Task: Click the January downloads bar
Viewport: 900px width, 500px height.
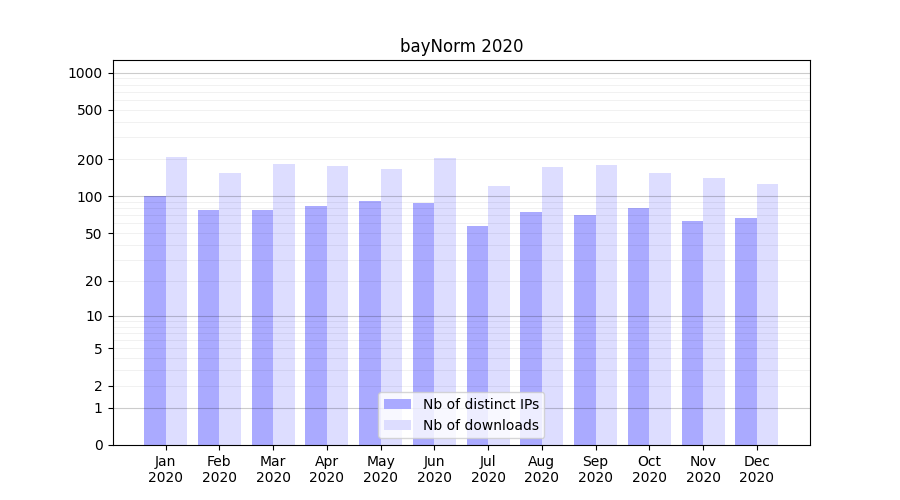Action: coord(176,300)
